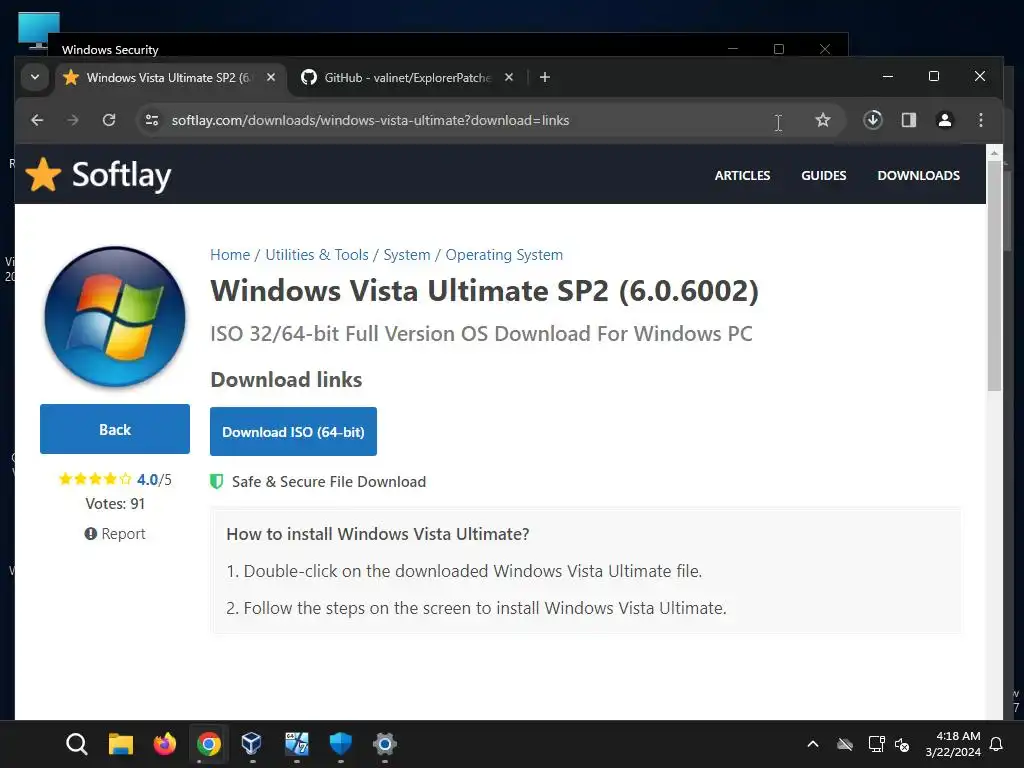Open the Chrome profile icon
Image resolution: width=1024 pixels, height=768 pixels.
coord(944,120)
